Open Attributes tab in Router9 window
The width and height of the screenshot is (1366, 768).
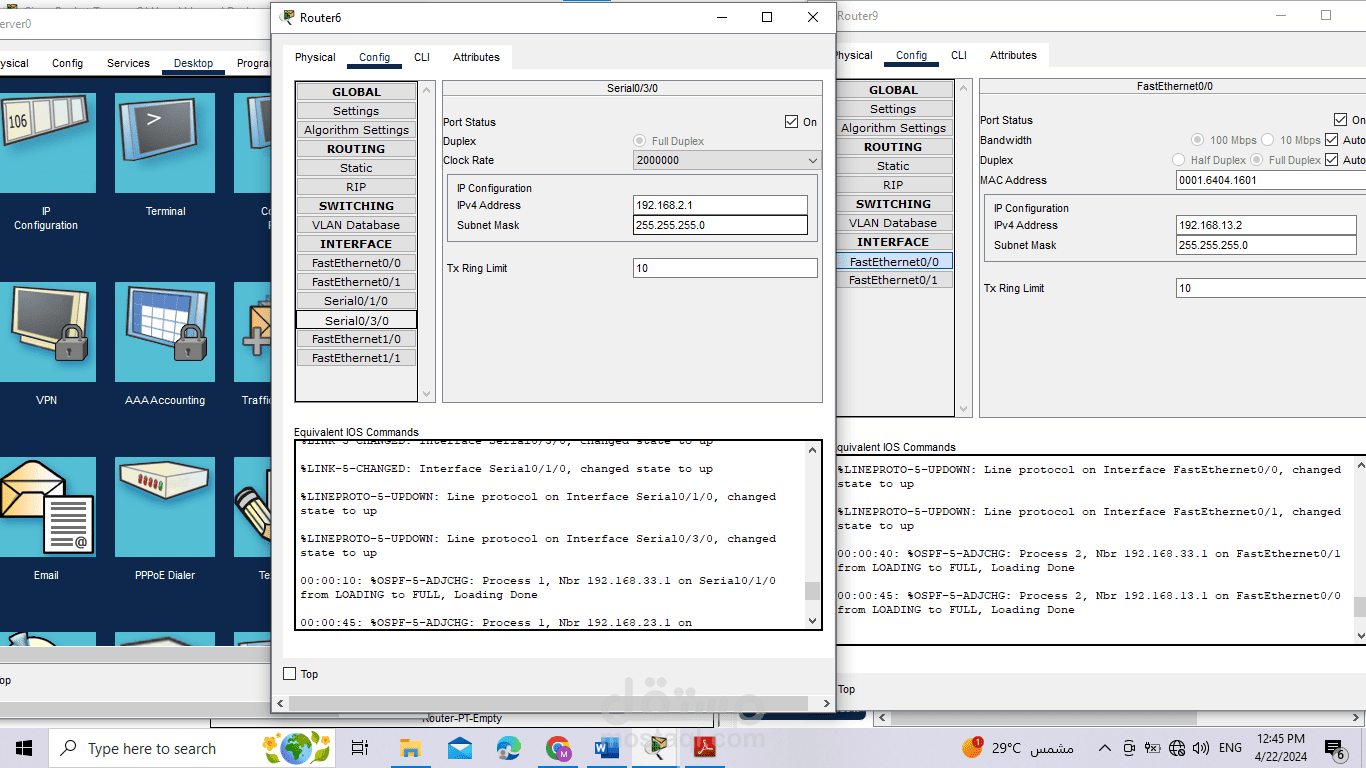pyautogui.click(x=1013, y=55)
